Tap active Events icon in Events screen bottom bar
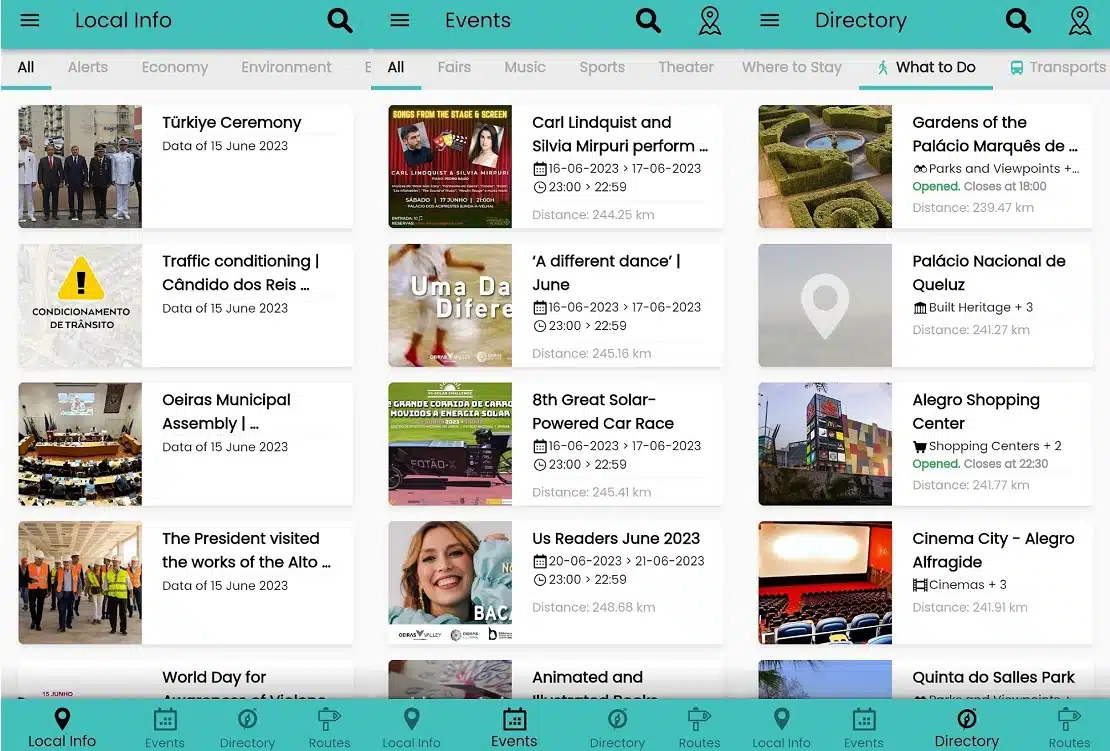 (515, 719)
